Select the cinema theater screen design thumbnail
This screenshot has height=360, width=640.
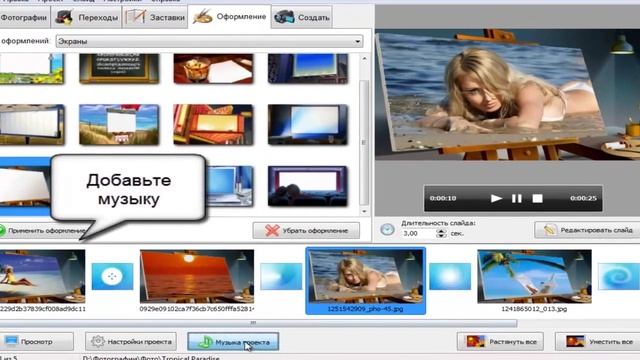click(x=308, y=186)
